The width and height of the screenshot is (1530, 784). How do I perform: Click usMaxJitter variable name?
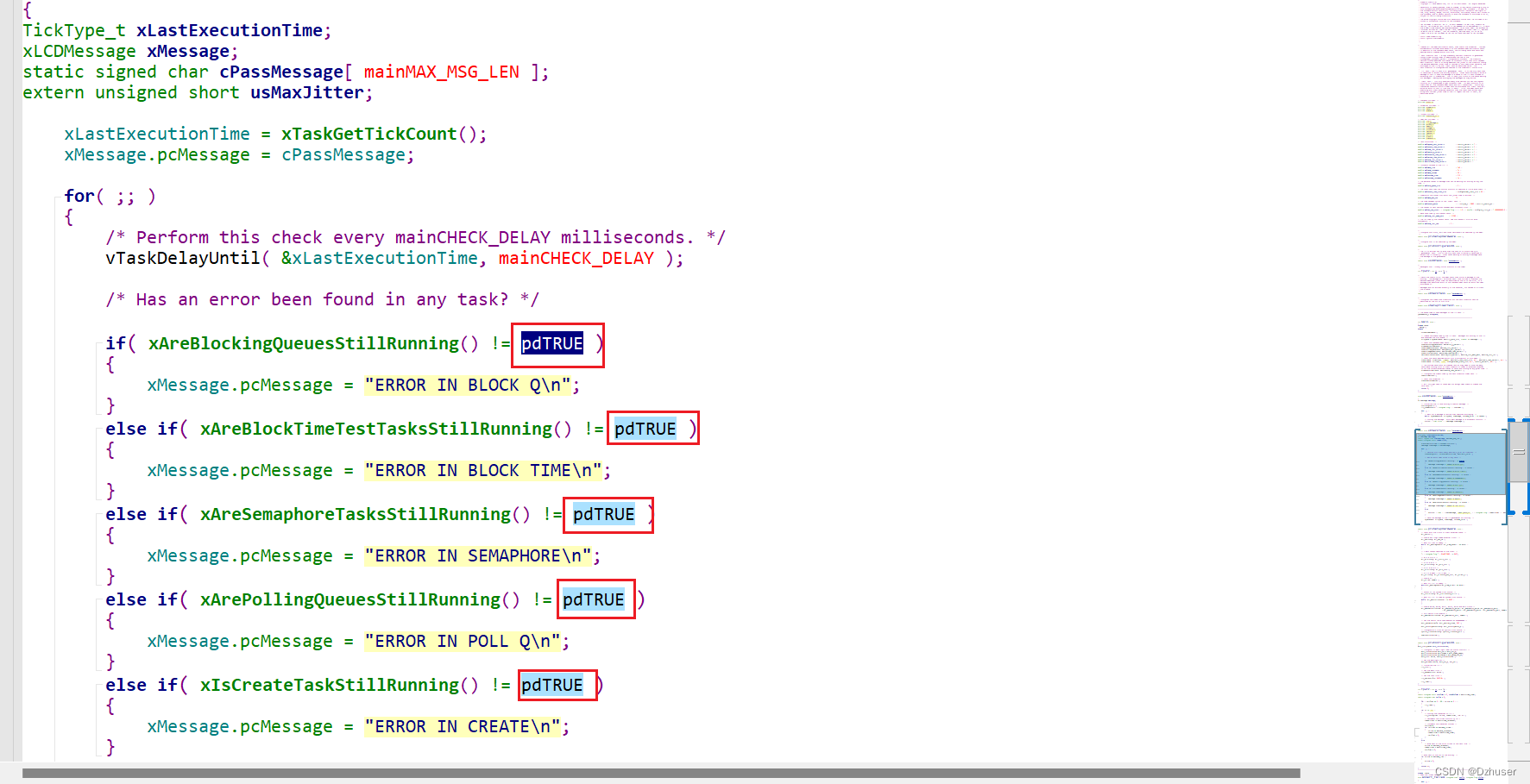[x=307, y=92]
